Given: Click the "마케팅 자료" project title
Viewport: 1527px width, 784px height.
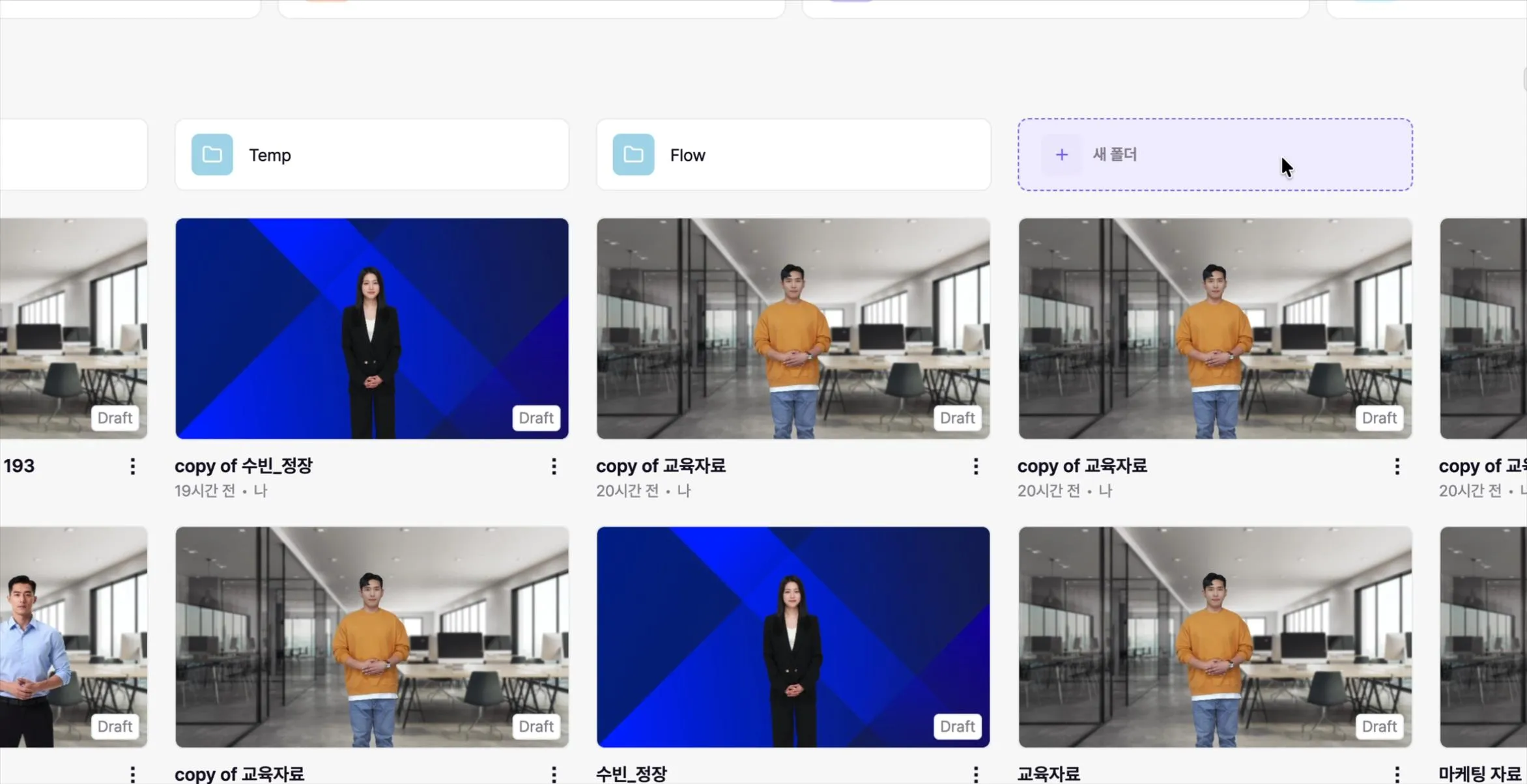Looking at the screenshot, I should pyautogui.click(x=1480, y=774).
